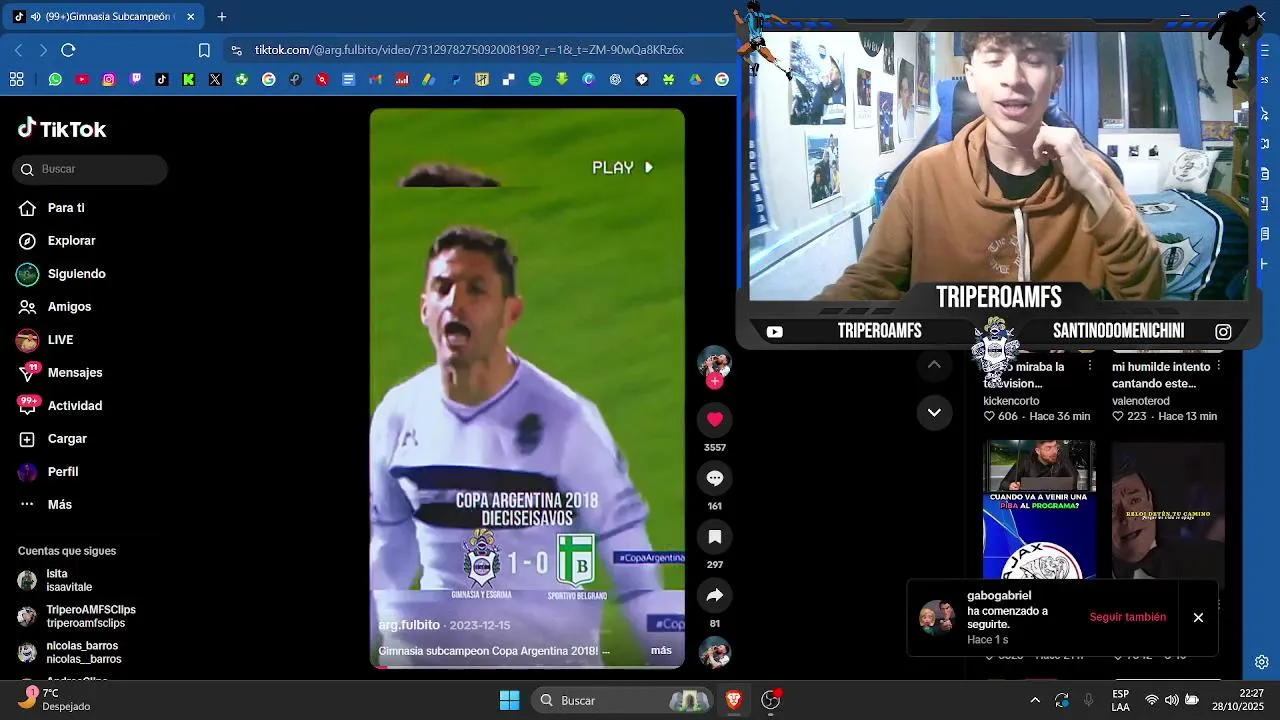The image size is (1280, 720).
Task: Go to previous video with up chevron
Action: tap(934, 365)
